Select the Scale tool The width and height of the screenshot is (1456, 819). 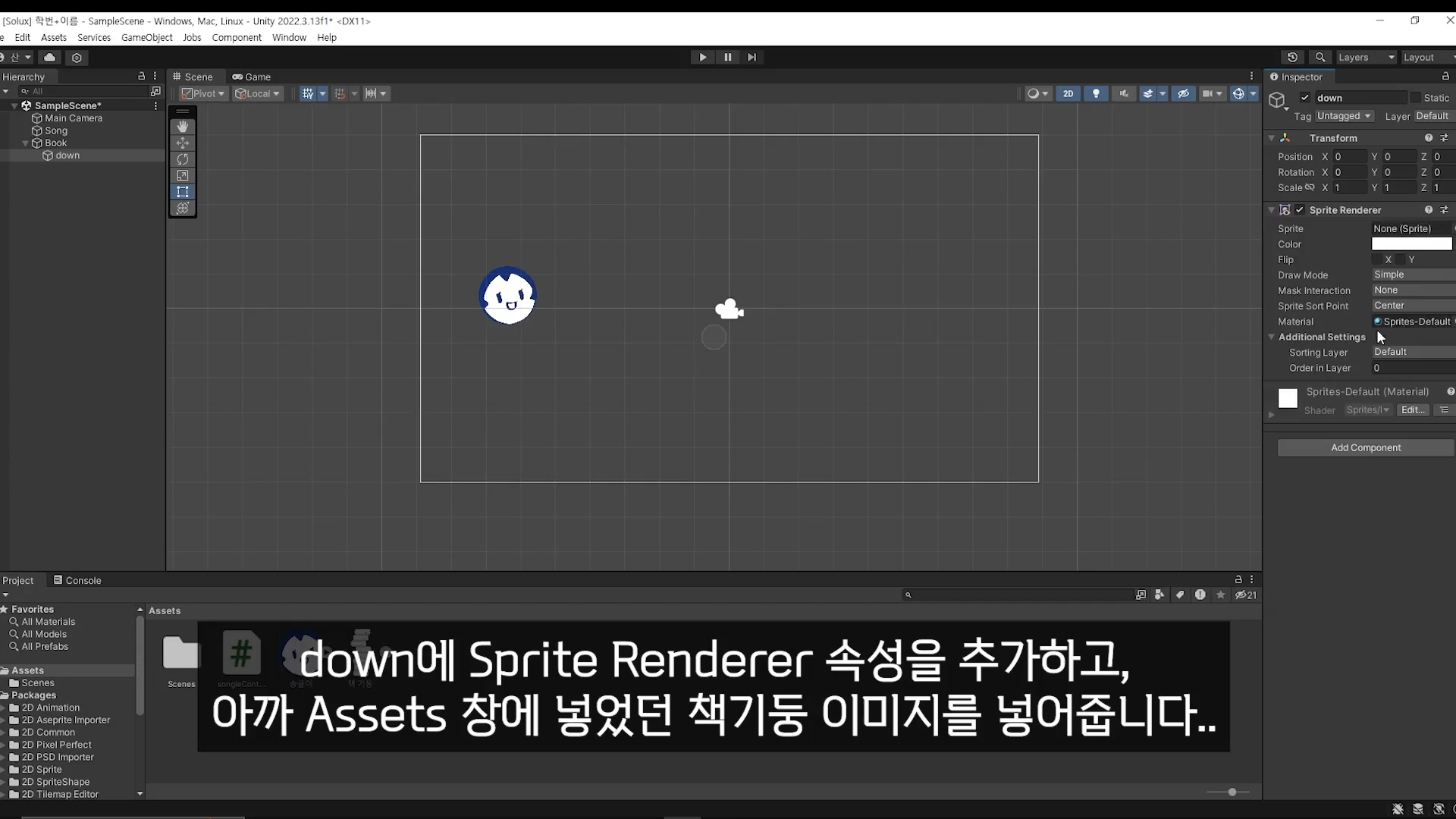coord(183,176)
